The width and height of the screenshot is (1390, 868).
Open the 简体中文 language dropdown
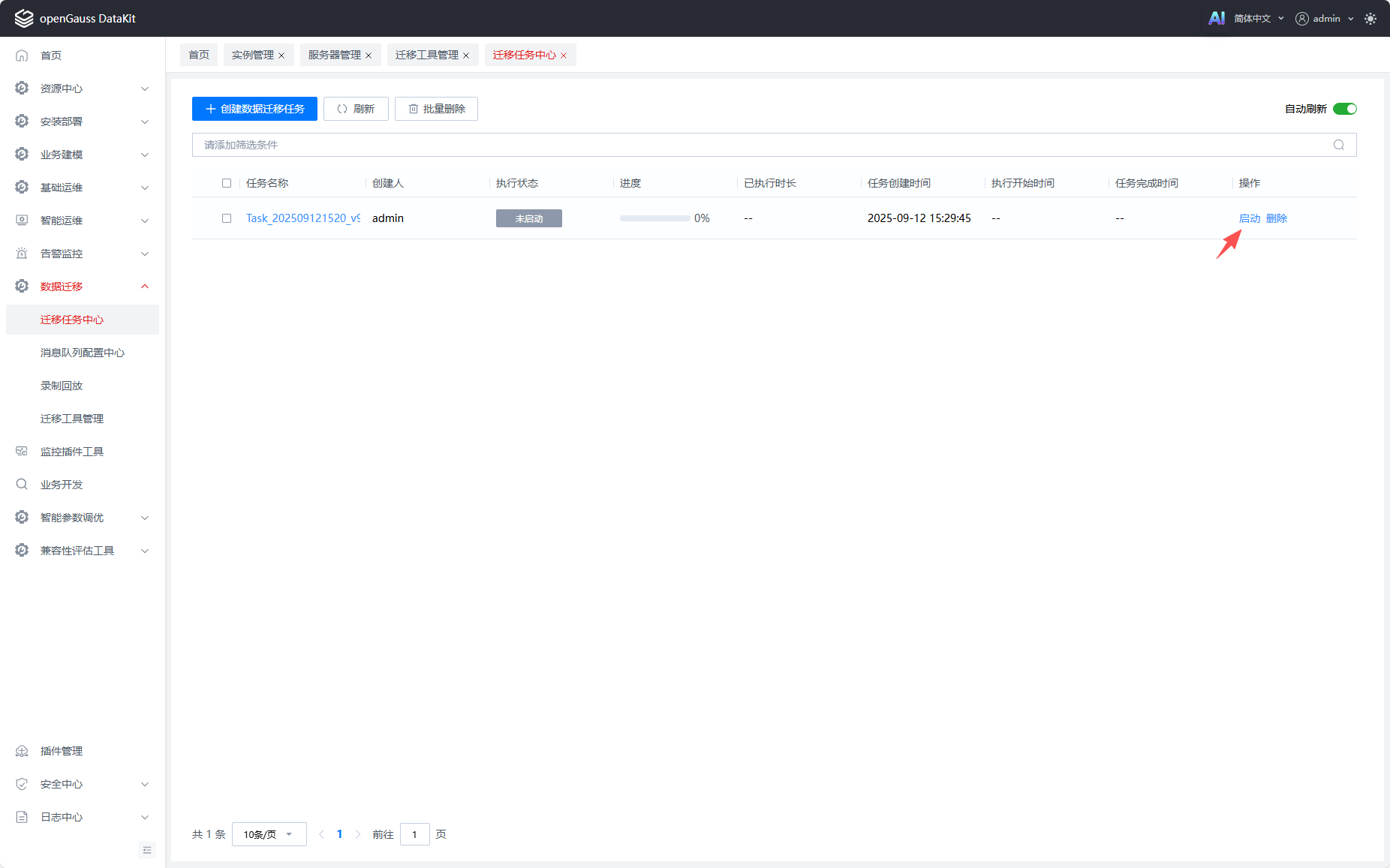[1258, 19]
